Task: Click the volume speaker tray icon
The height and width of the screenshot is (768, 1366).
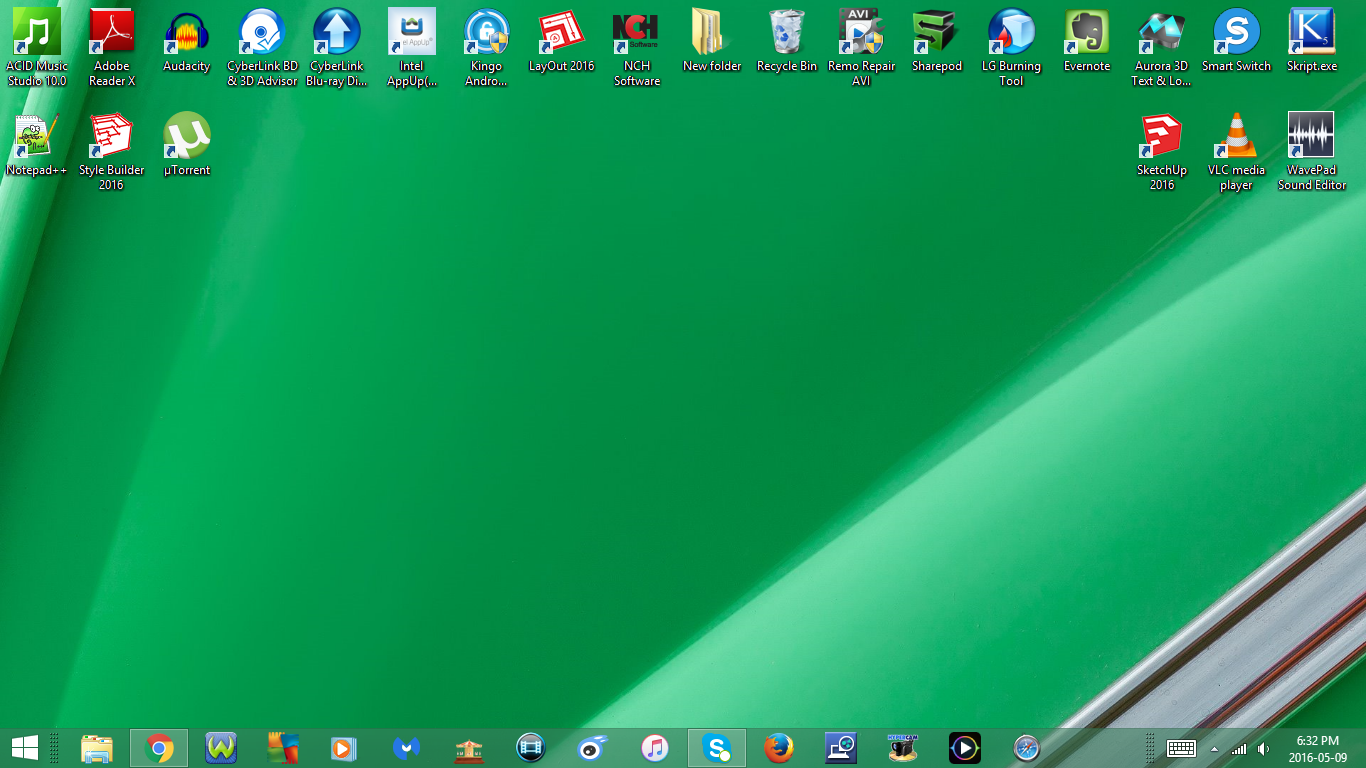Action: coord(1264,749)
